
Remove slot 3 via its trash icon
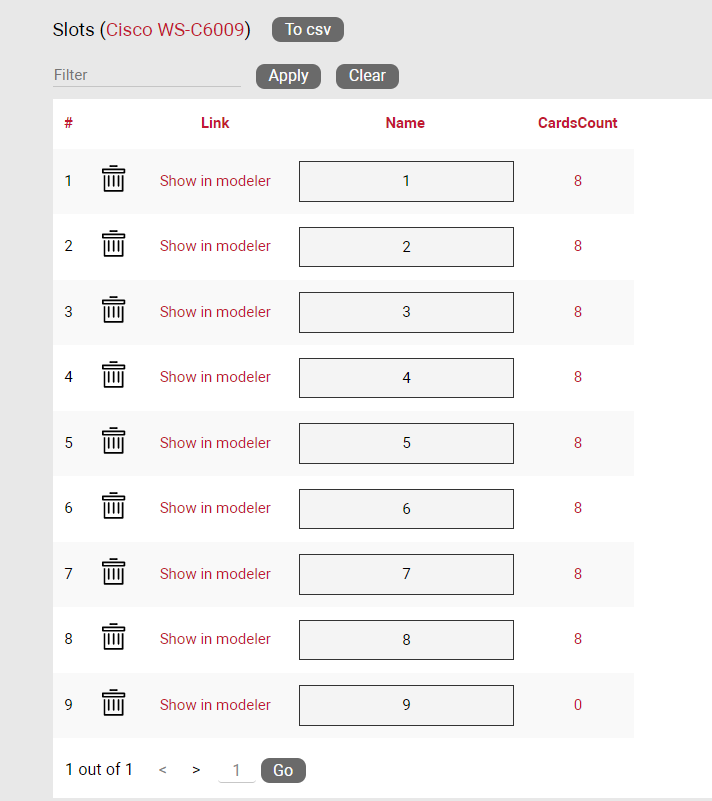point(114,311)
